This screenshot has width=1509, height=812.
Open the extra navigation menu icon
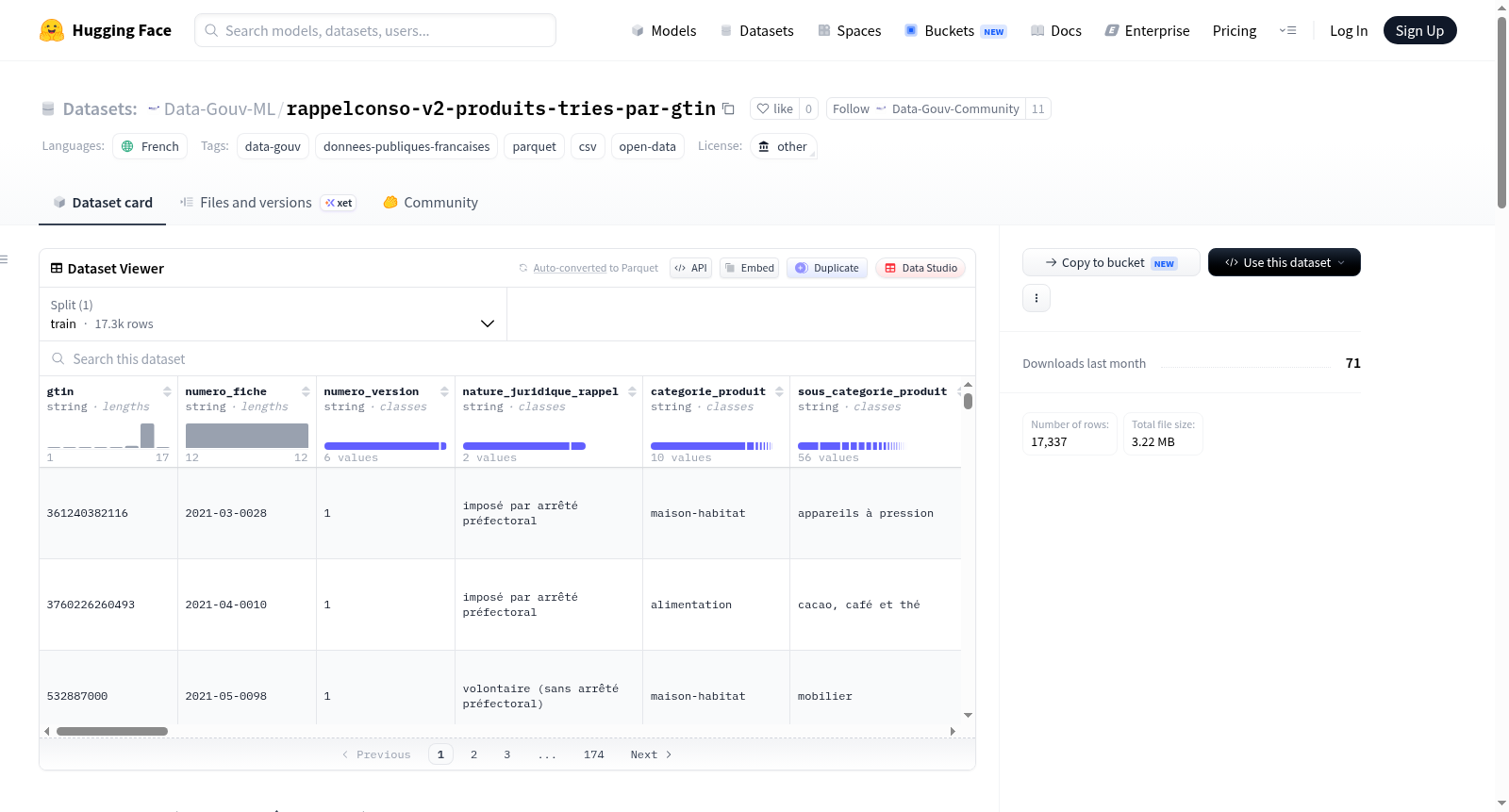click(x=1287, y=30)
